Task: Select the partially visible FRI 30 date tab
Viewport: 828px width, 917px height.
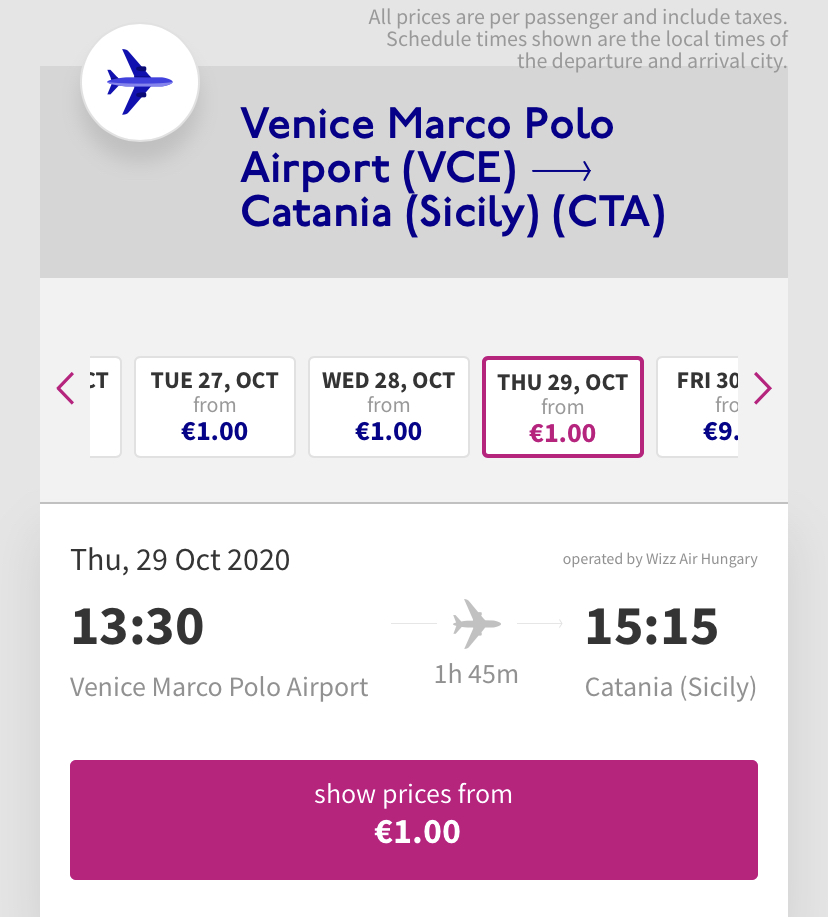Action: 698,406
